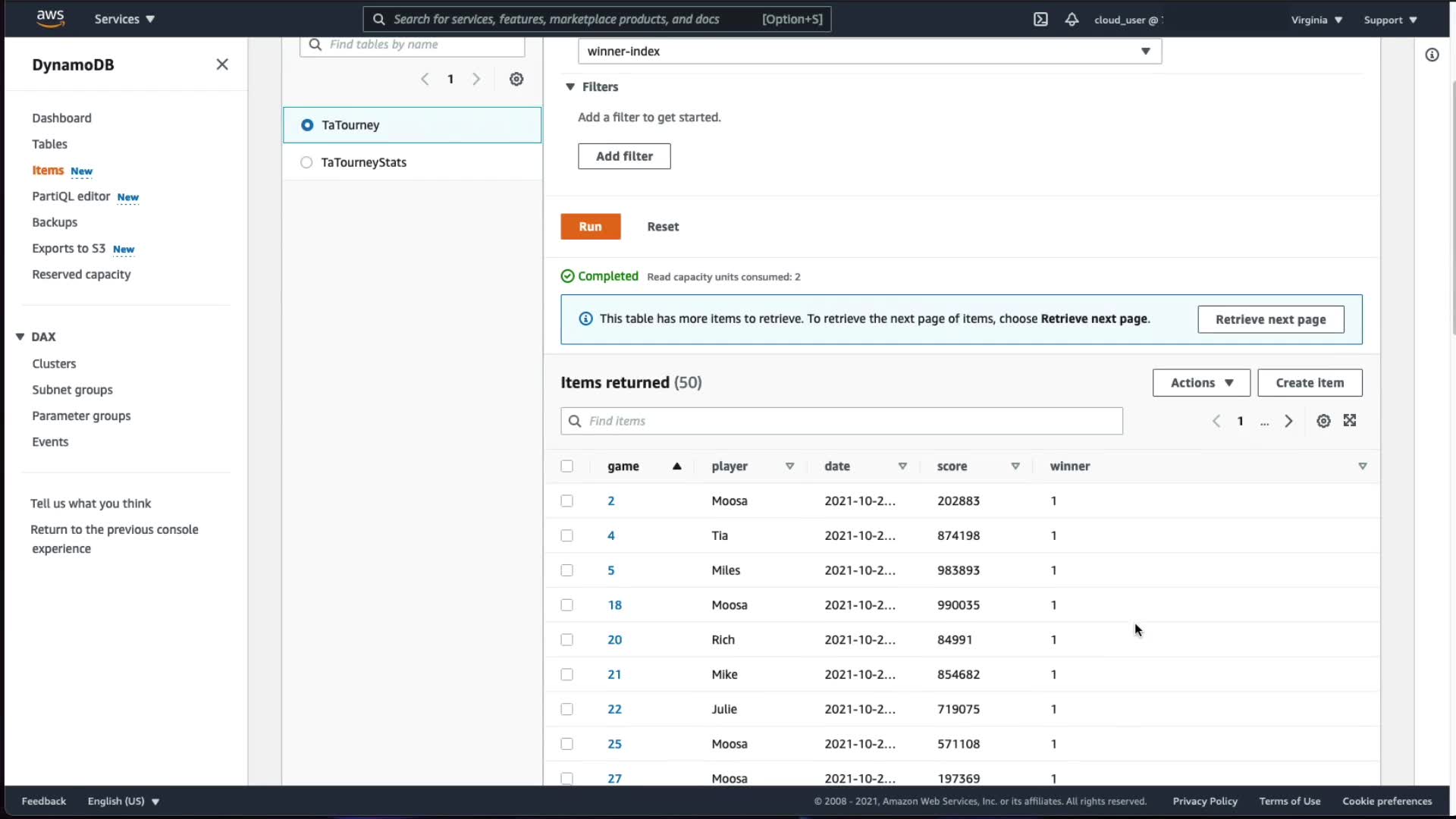Click Retrieve next page button
Screen dimensions: 1456x819
1270,319
